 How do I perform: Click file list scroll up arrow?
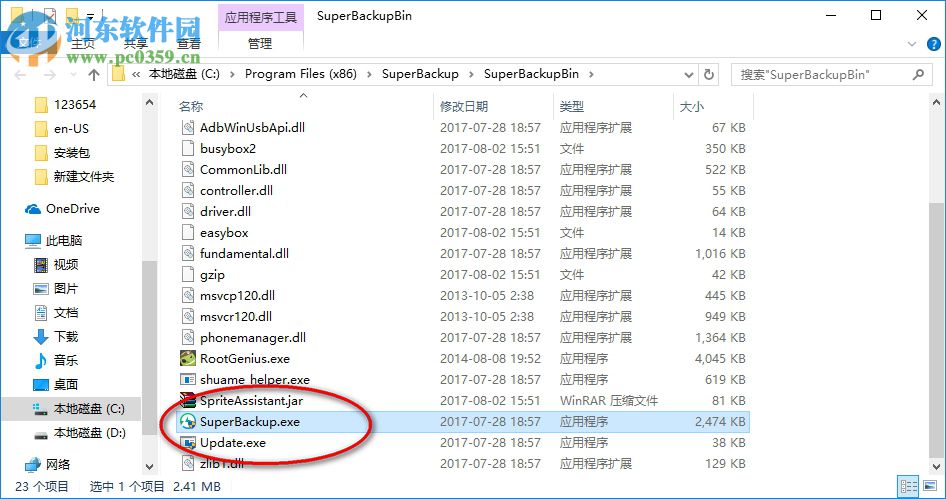[x=937, y=103]
